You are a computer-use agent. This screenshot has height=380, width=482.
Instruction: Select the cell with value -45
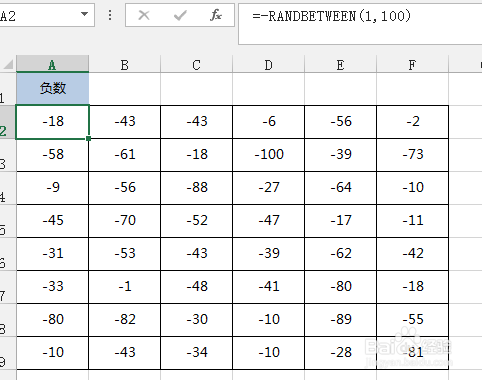pos(52,221)
